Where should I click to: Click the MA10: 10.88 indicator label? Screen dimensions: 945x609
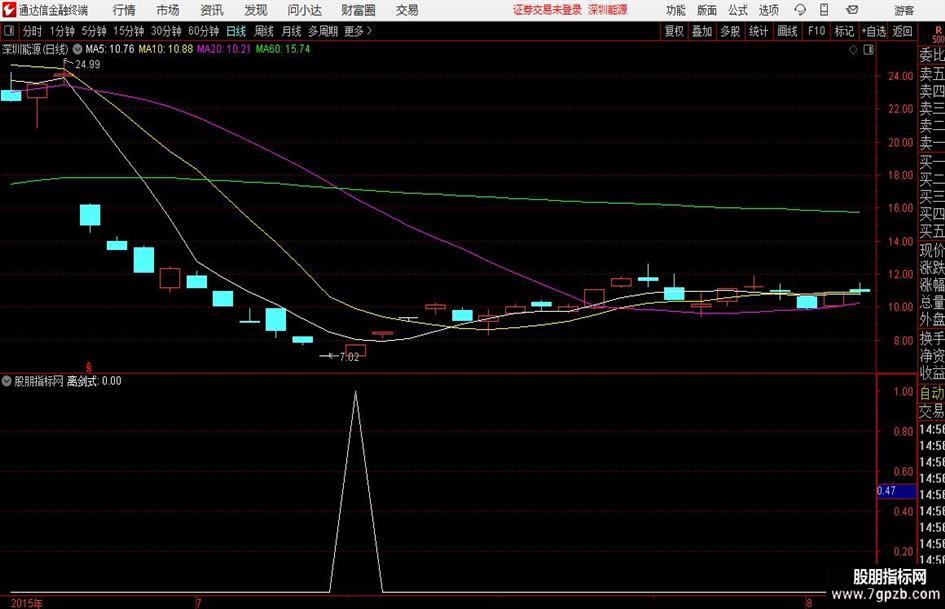166,49
